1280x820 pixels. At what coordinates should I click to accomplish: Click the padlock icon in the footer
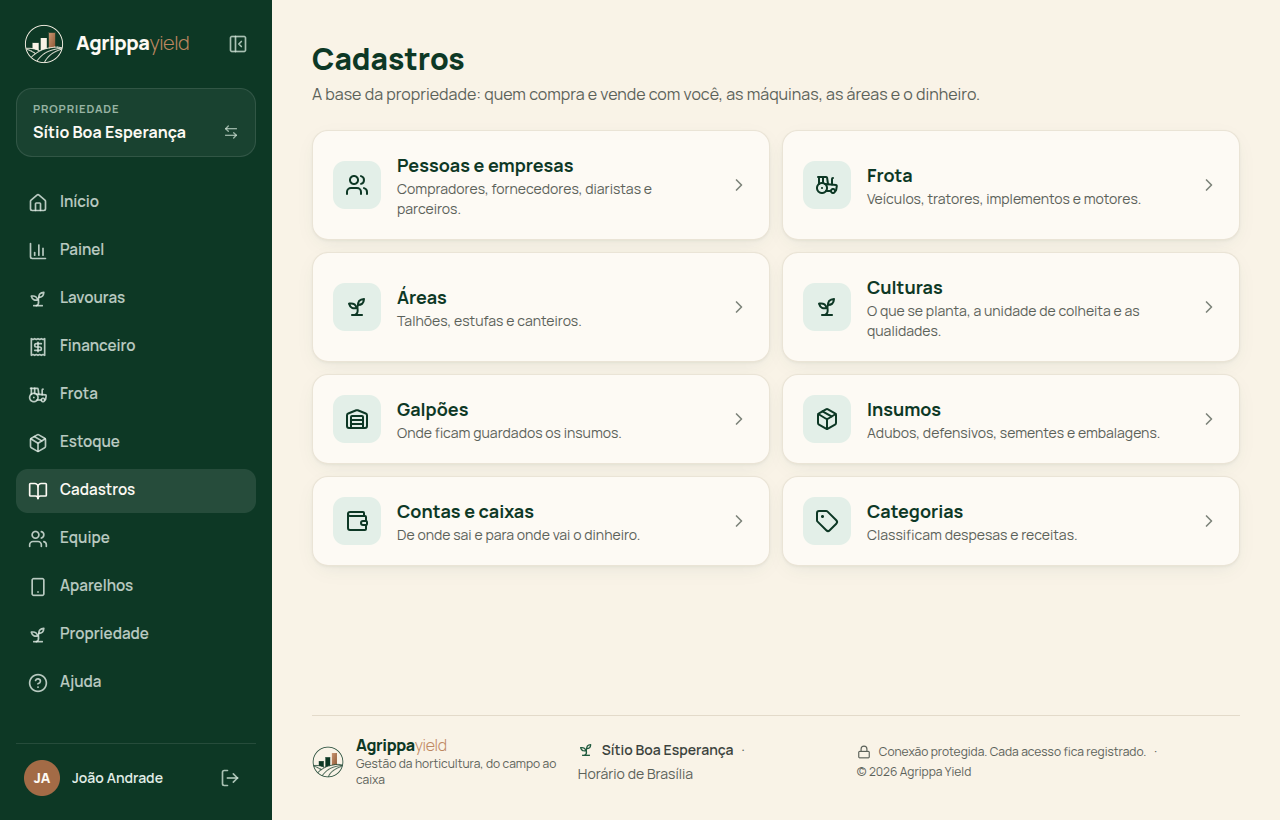coord(864,752)
